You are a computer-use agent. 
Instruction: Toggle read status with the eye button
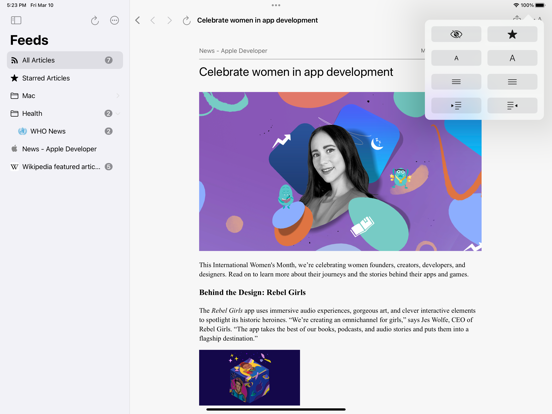456,34
